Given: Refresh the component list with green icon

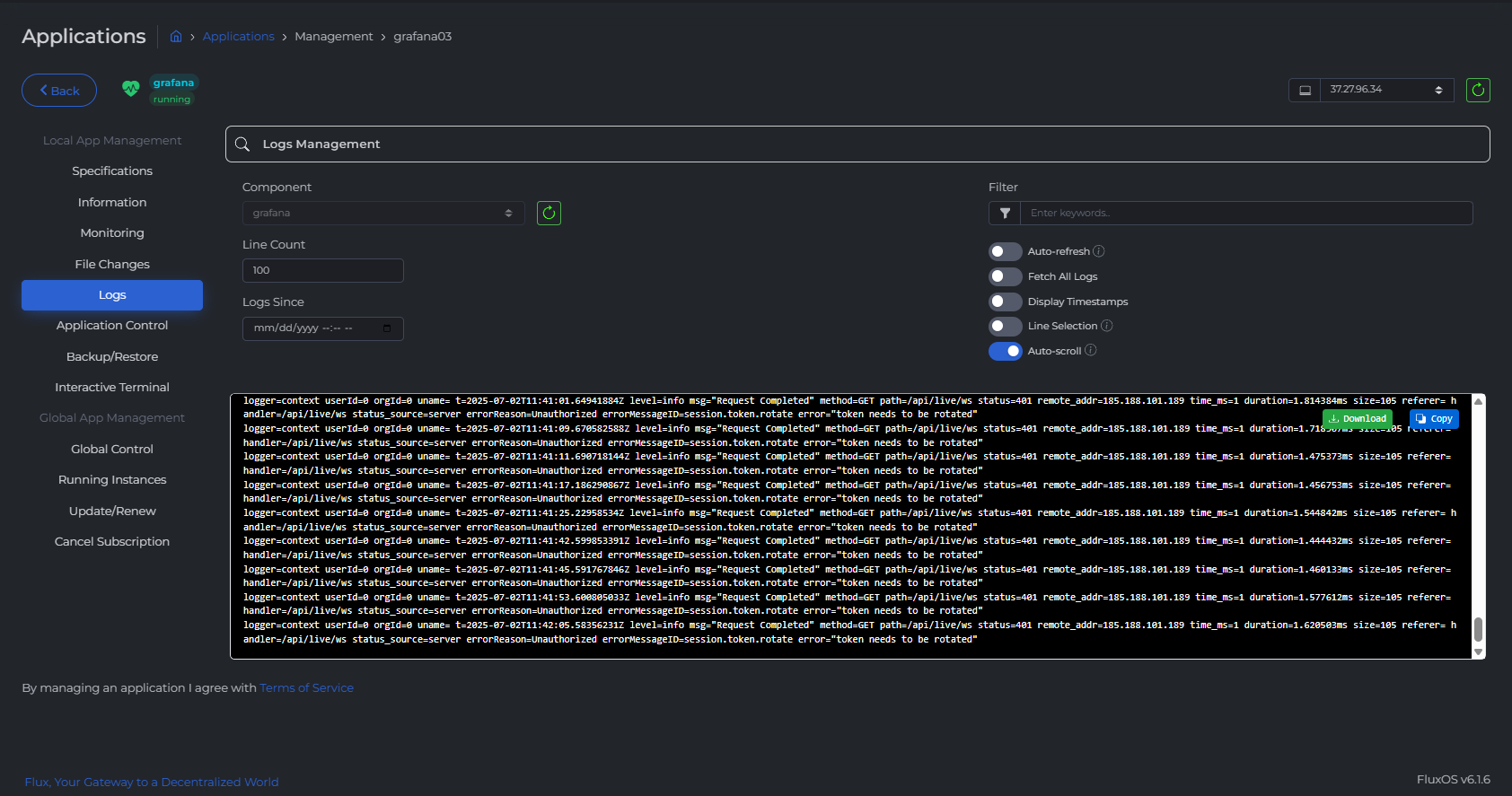Looking at the screenshot, I should [x=549, y=213].
